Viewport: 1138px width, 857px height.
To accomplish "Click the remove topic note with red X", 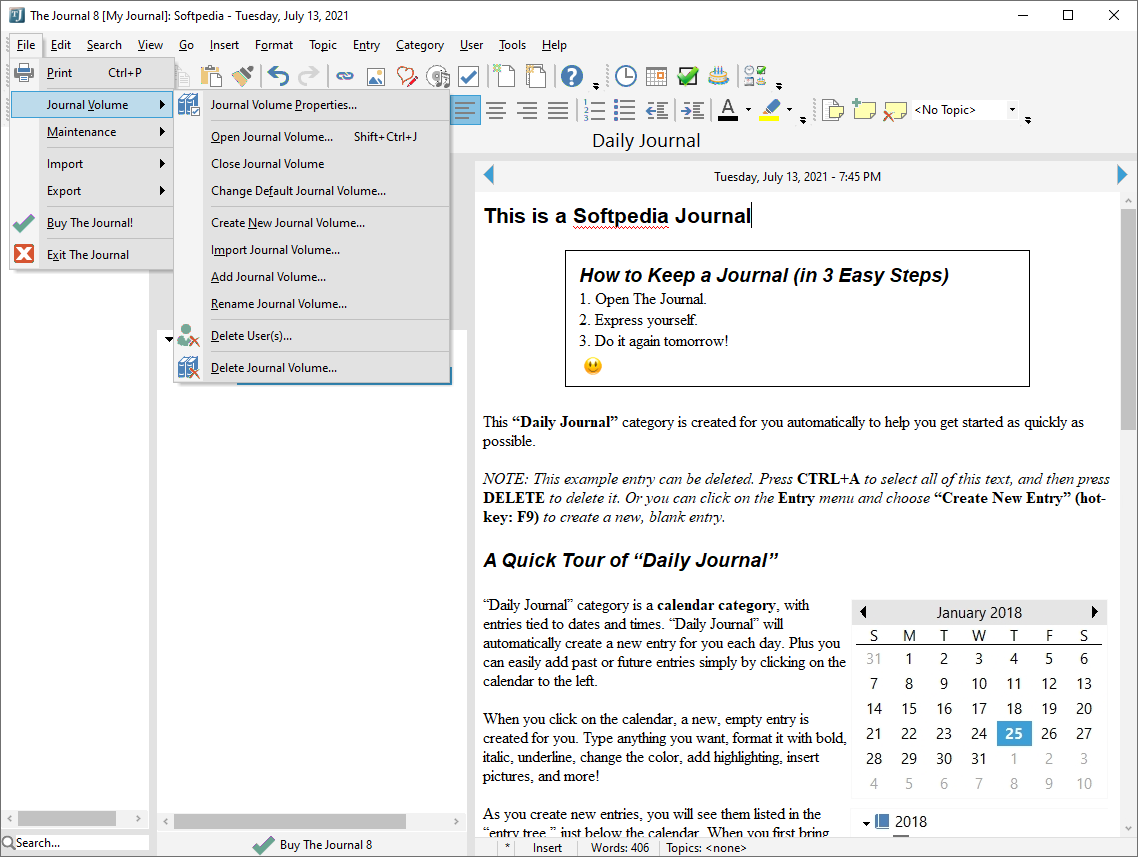I will pyautogui.click(x=895, y=110).
